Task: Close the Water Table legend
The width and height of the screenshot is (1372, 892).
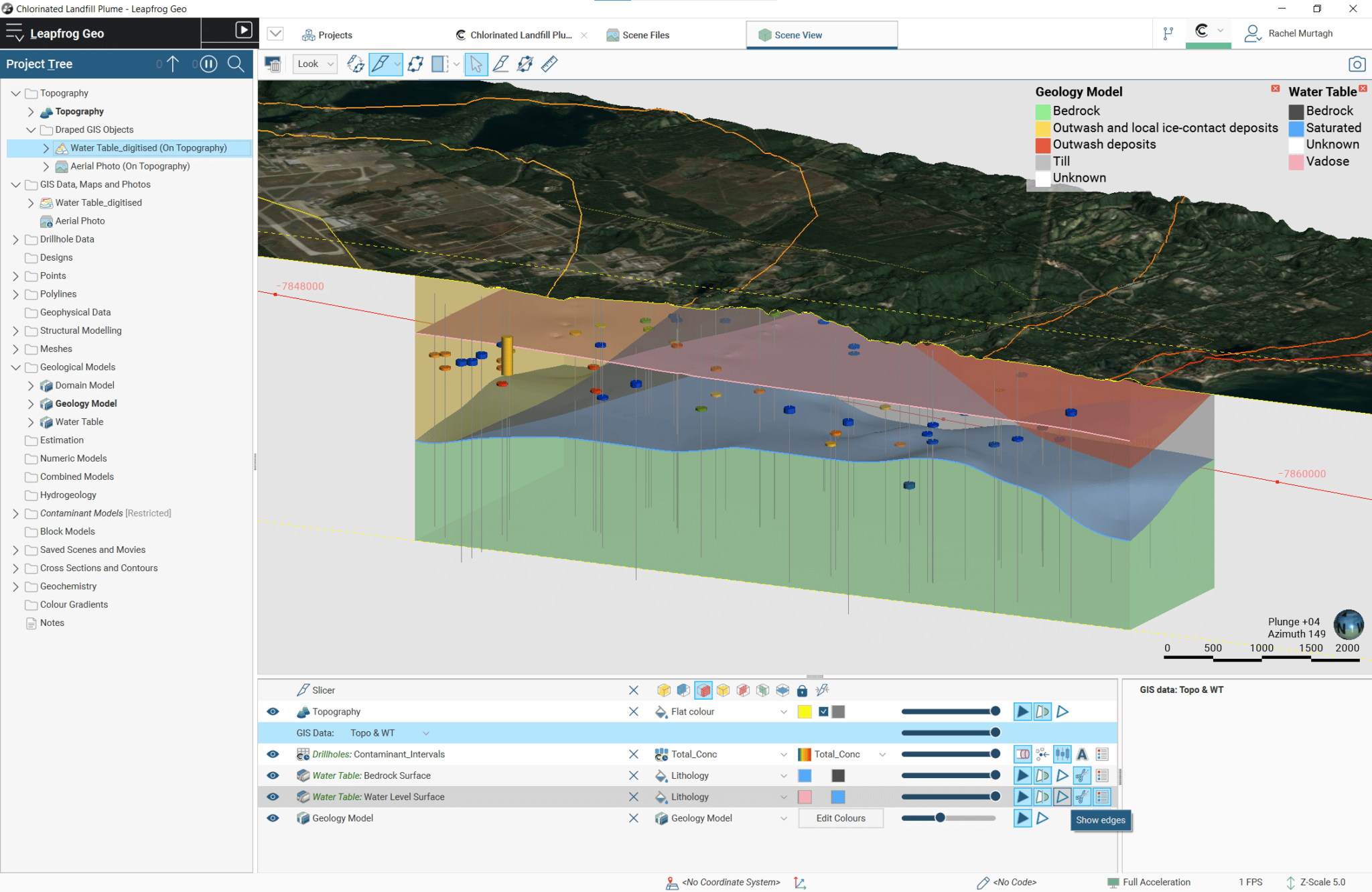Action: tap(1363, 88)
